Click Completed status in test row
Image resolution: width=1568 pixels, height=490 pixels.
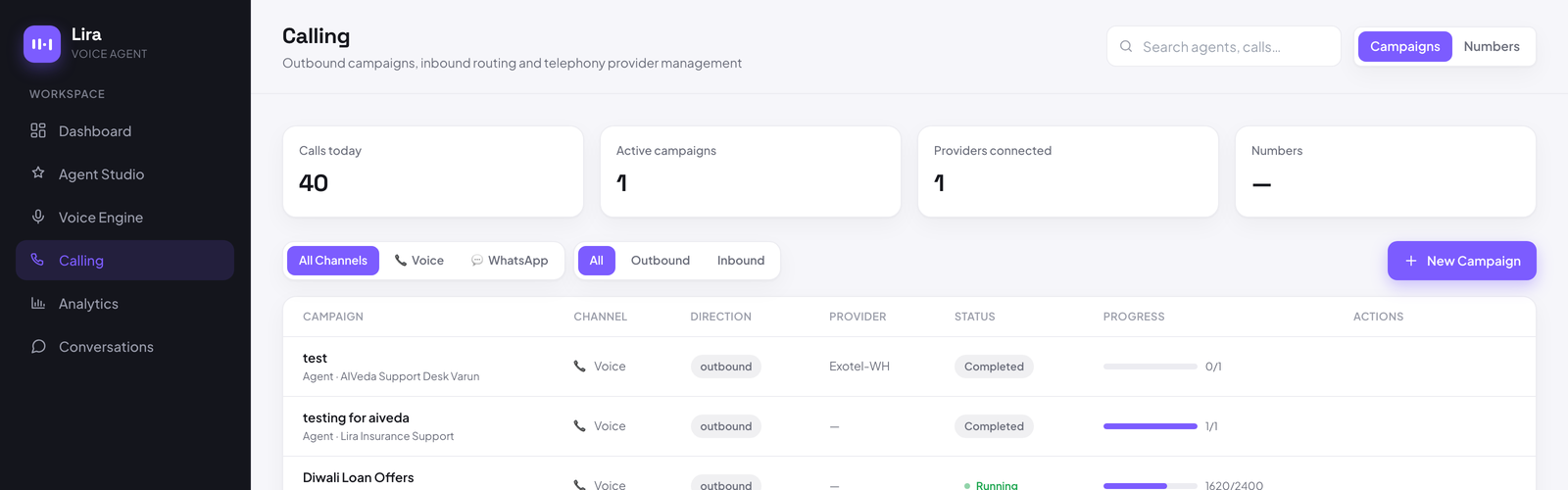(x=994, y=367)
